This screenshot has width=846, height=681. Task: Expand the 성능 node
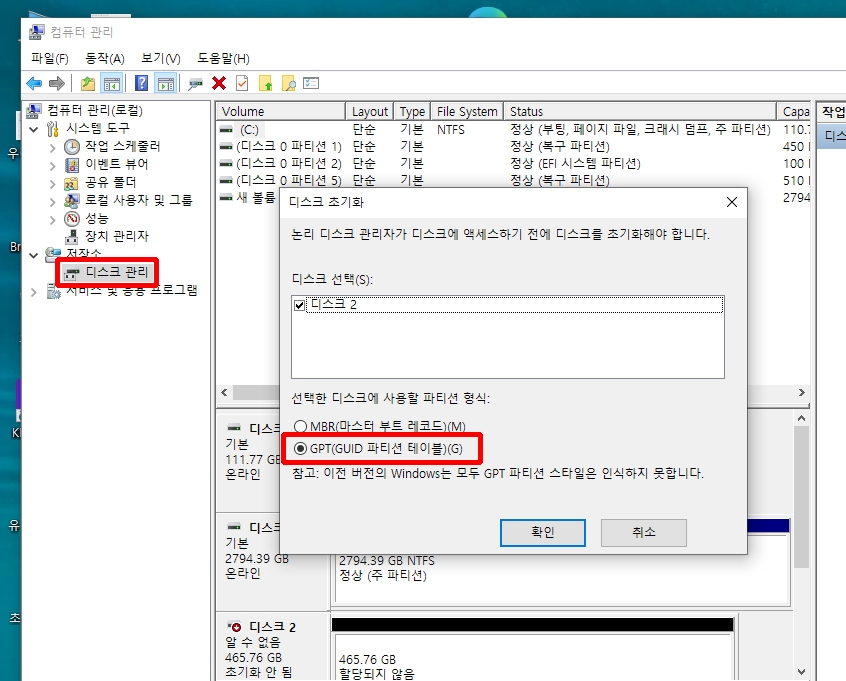click(x=52, y=220)
